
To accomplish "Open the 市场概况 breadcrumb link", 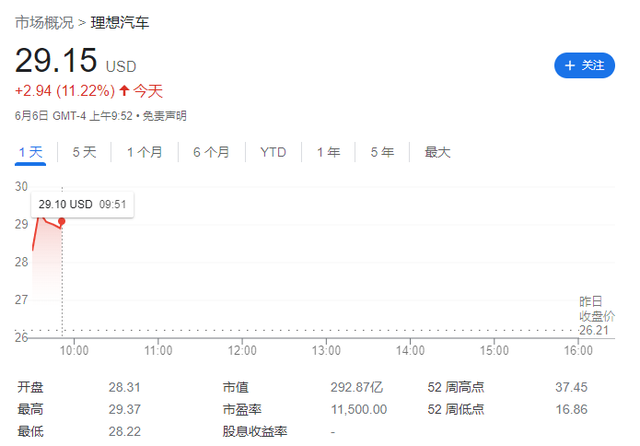I will click(x=44, y=22).
